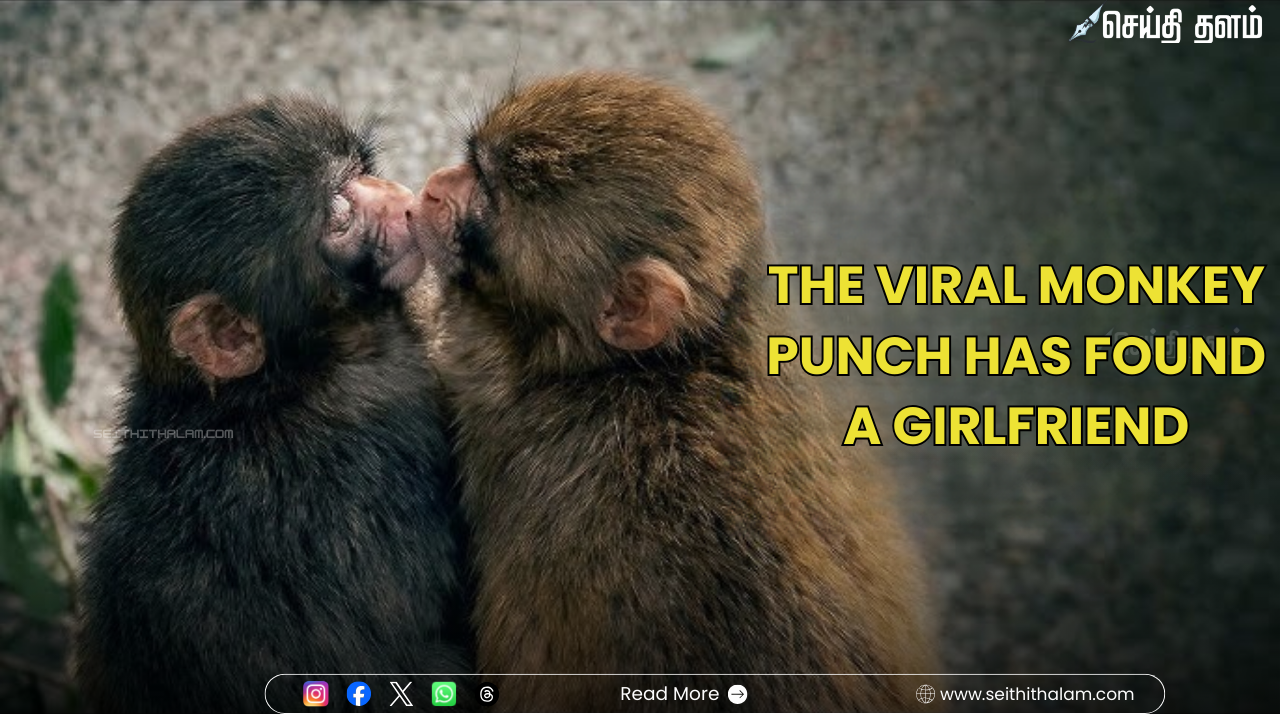Click the faint seithithalam.com watermark
This screenshot has height=714, width=1280.
pos(163,434)
